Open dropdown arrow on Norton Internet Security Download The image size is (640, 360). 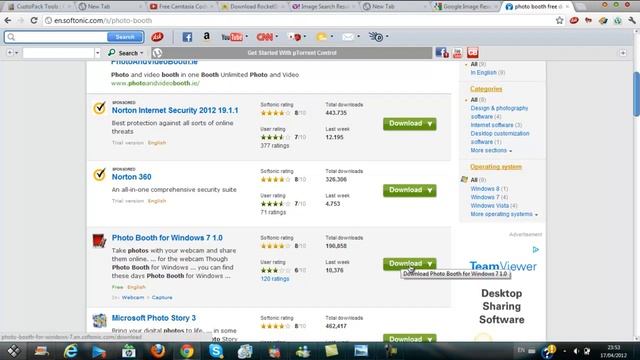click(430, 124)
